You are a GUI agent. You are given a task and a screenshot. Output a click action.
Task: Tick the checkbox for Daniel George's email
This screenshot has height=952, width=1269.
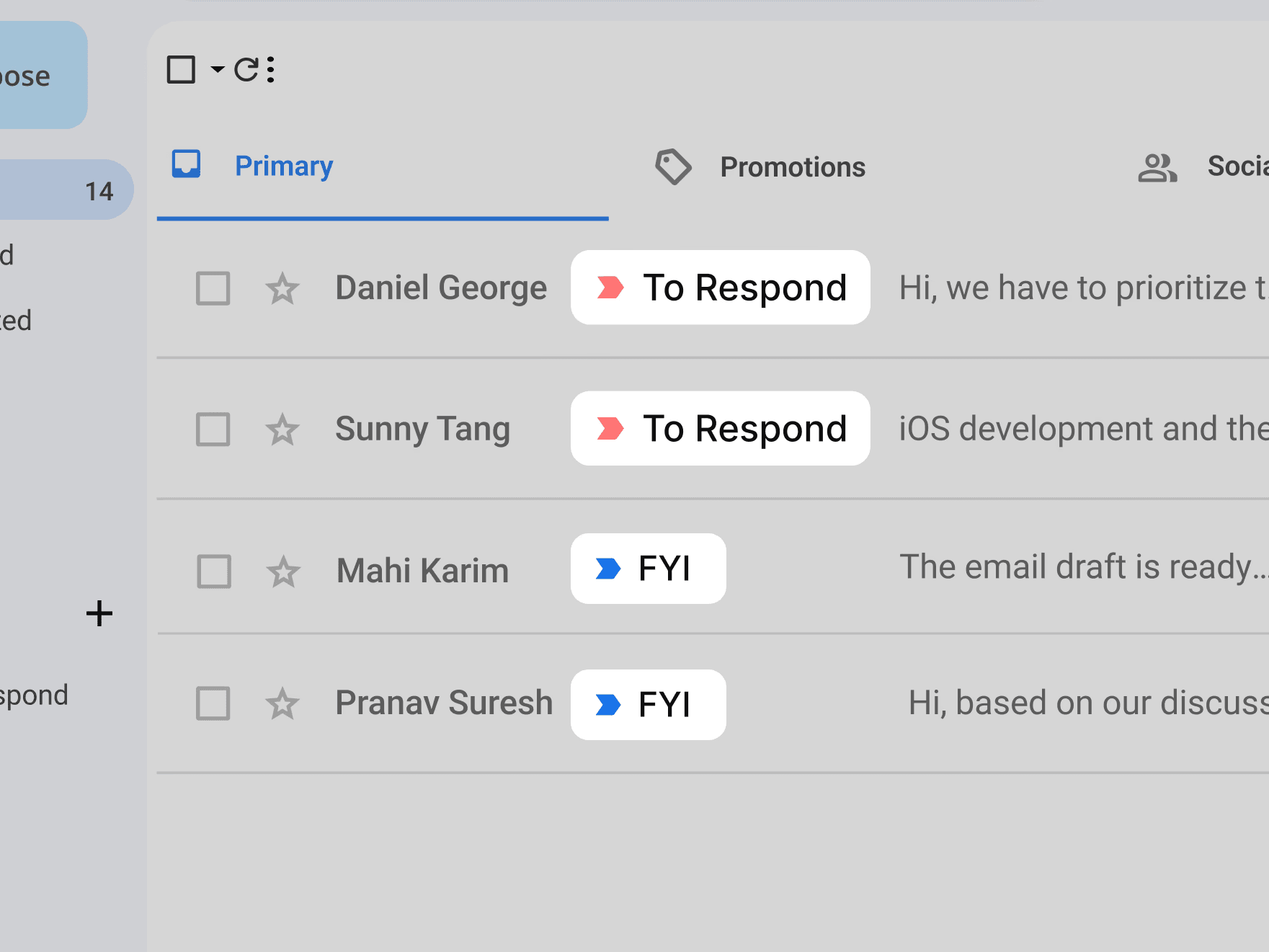[x=213, y=289]
